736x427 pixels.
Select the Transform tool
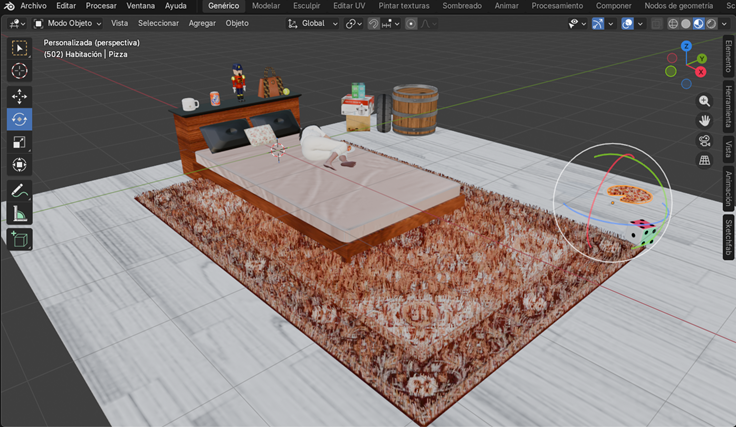(19, 165)
